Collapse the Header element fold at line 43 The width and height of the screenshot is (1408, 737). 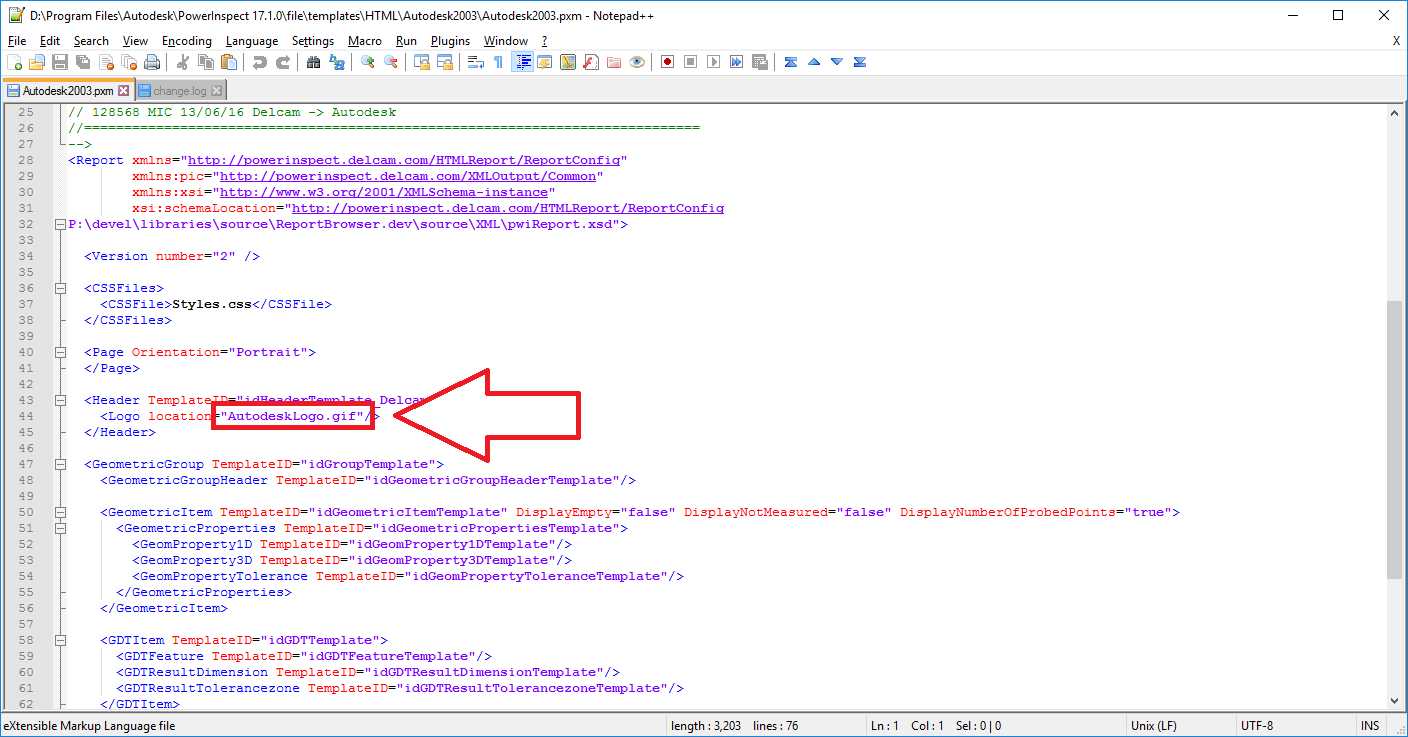click(x=60, y=399)
